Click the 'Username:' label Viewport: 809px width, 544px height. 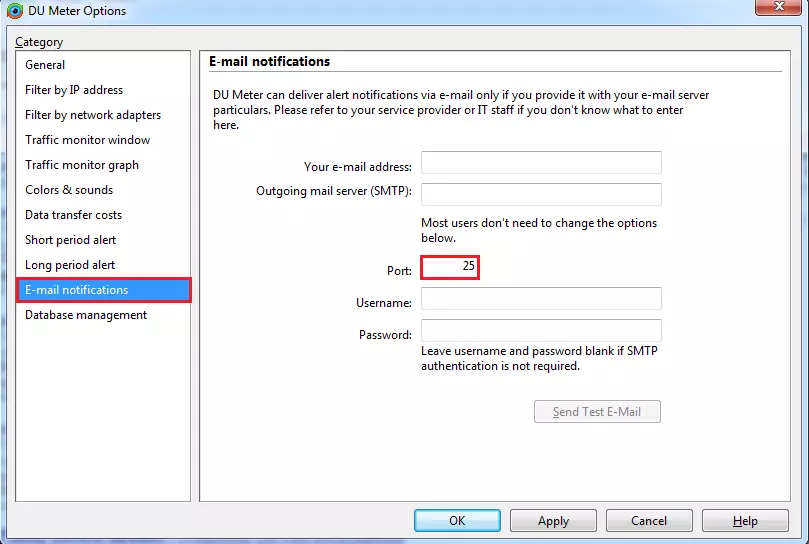click(x=384, y=303)
